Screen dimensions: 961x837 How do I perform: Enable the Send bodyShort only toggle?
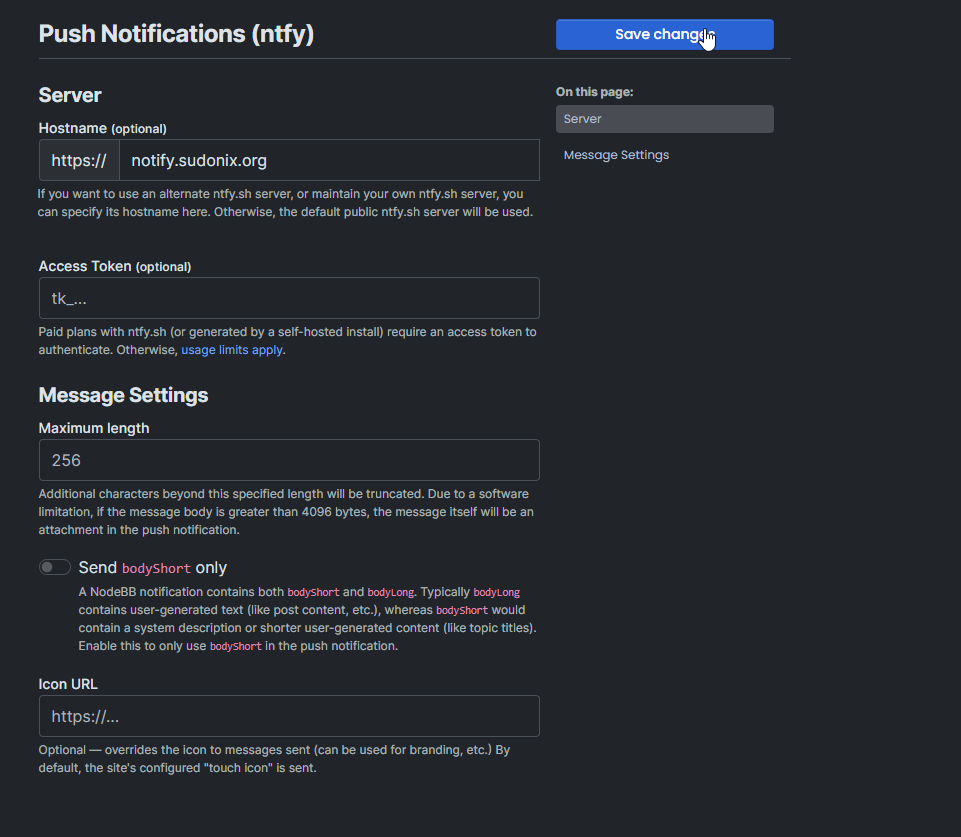55,567
